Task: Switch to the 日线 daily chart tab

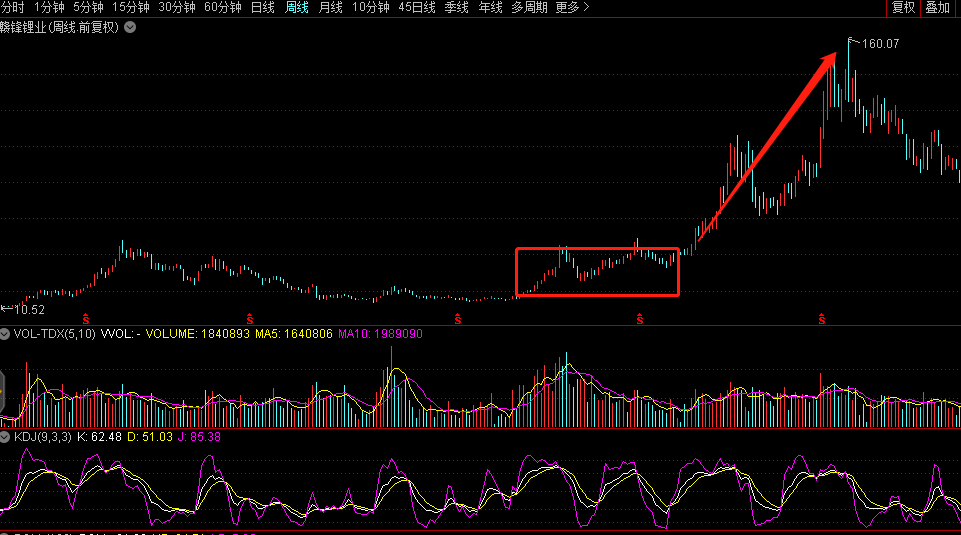Action: tap(262, 7)
